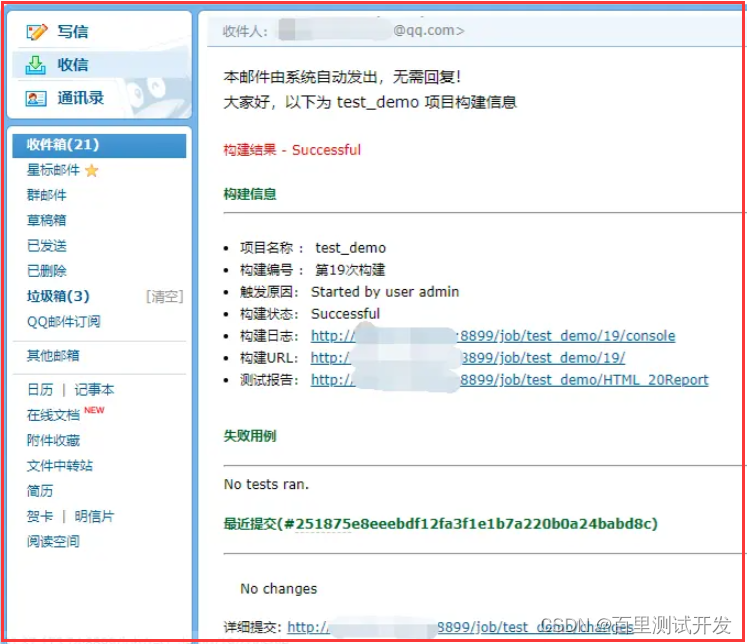Click the 失败用例 section heading

coord(250,435)
